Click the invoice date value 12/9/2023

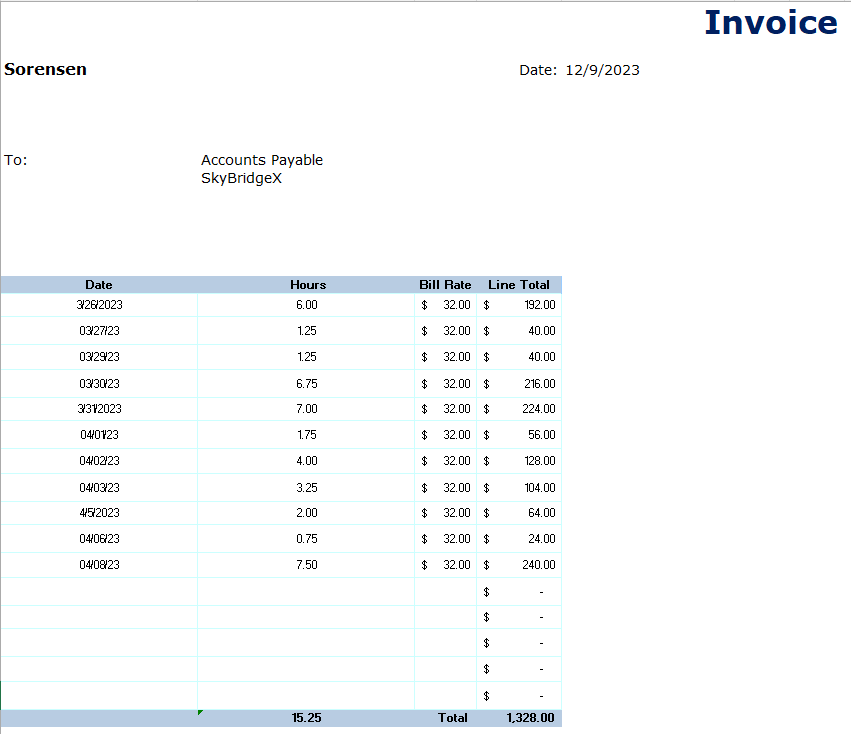(x=602, y=70)
